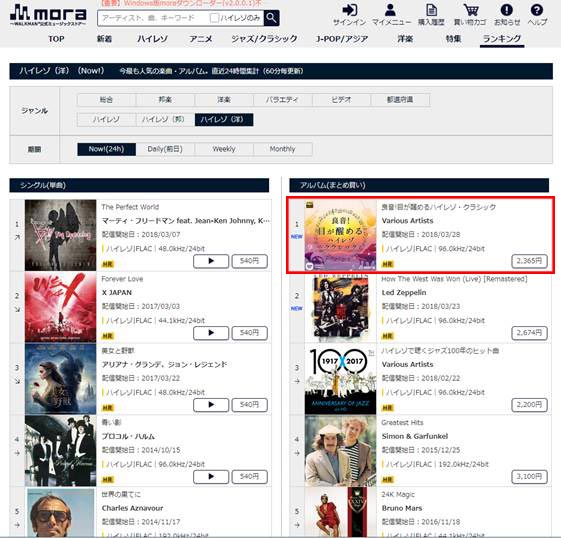561x538 pixels.
Task: Open the ジャズ/クラシック menu
Action: [264, 39]
